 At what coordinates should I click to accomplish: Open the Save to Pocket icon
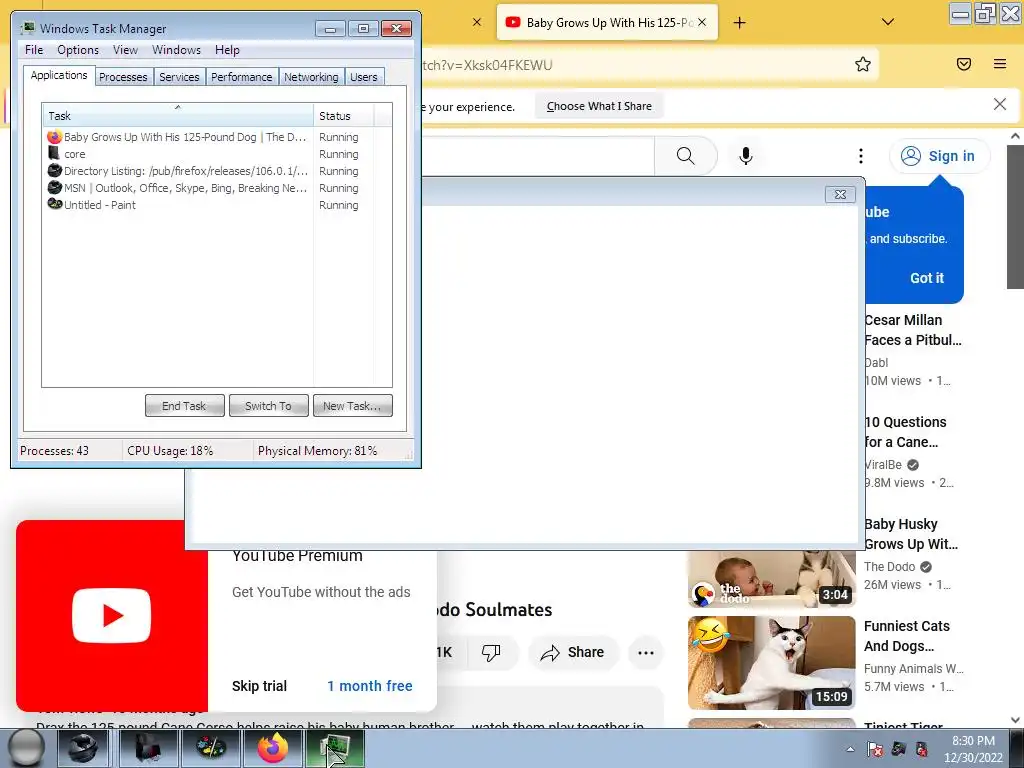pyautogui.click(x=964, y=64)
